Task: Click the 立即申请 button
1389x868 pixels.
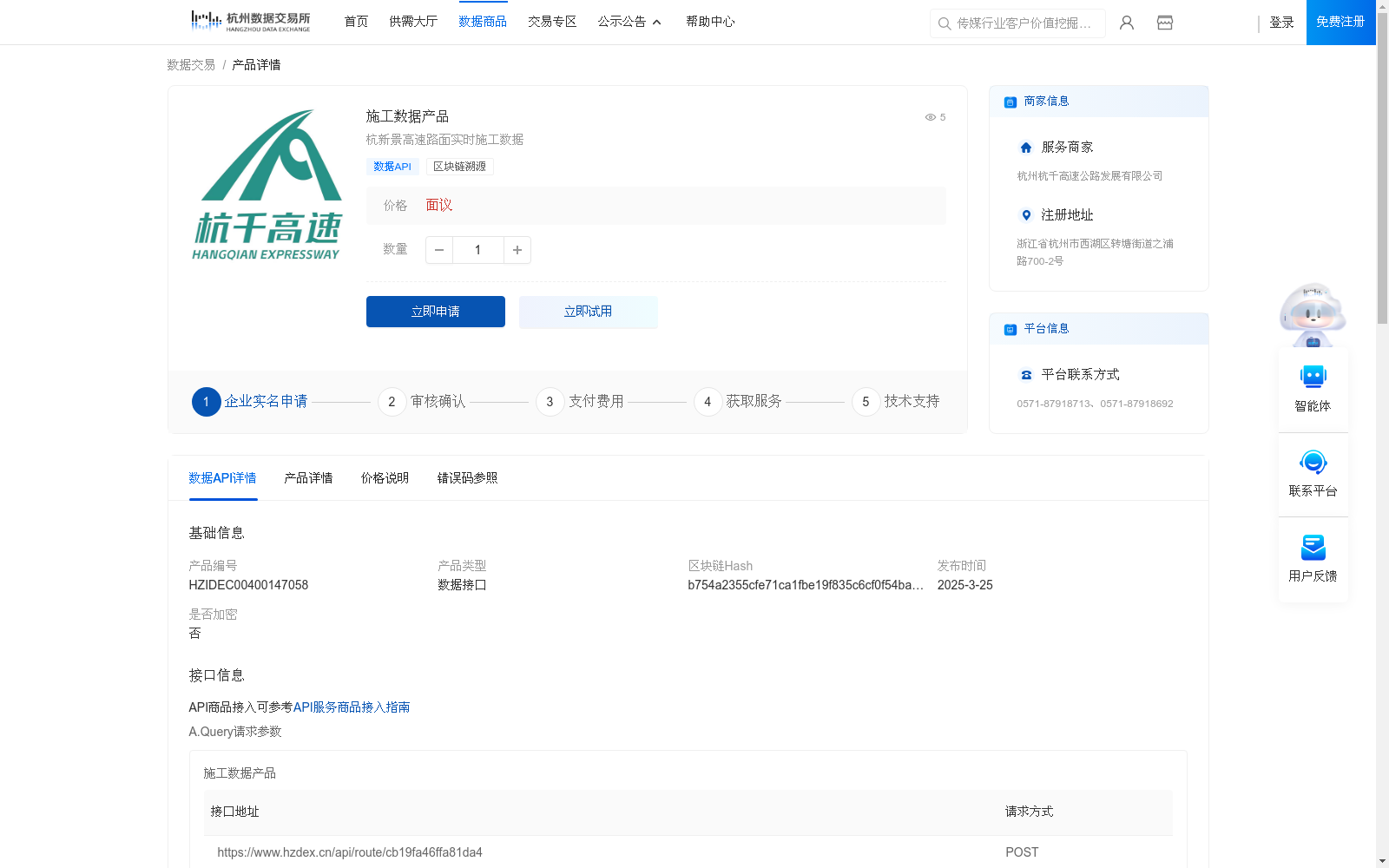Action: [x=436, y=312]
